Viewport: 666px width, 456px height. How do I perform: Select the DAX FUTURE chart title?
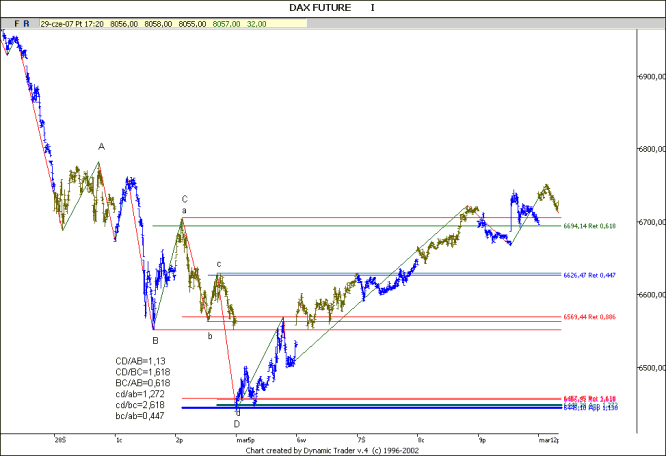click(x=318, y=7)
